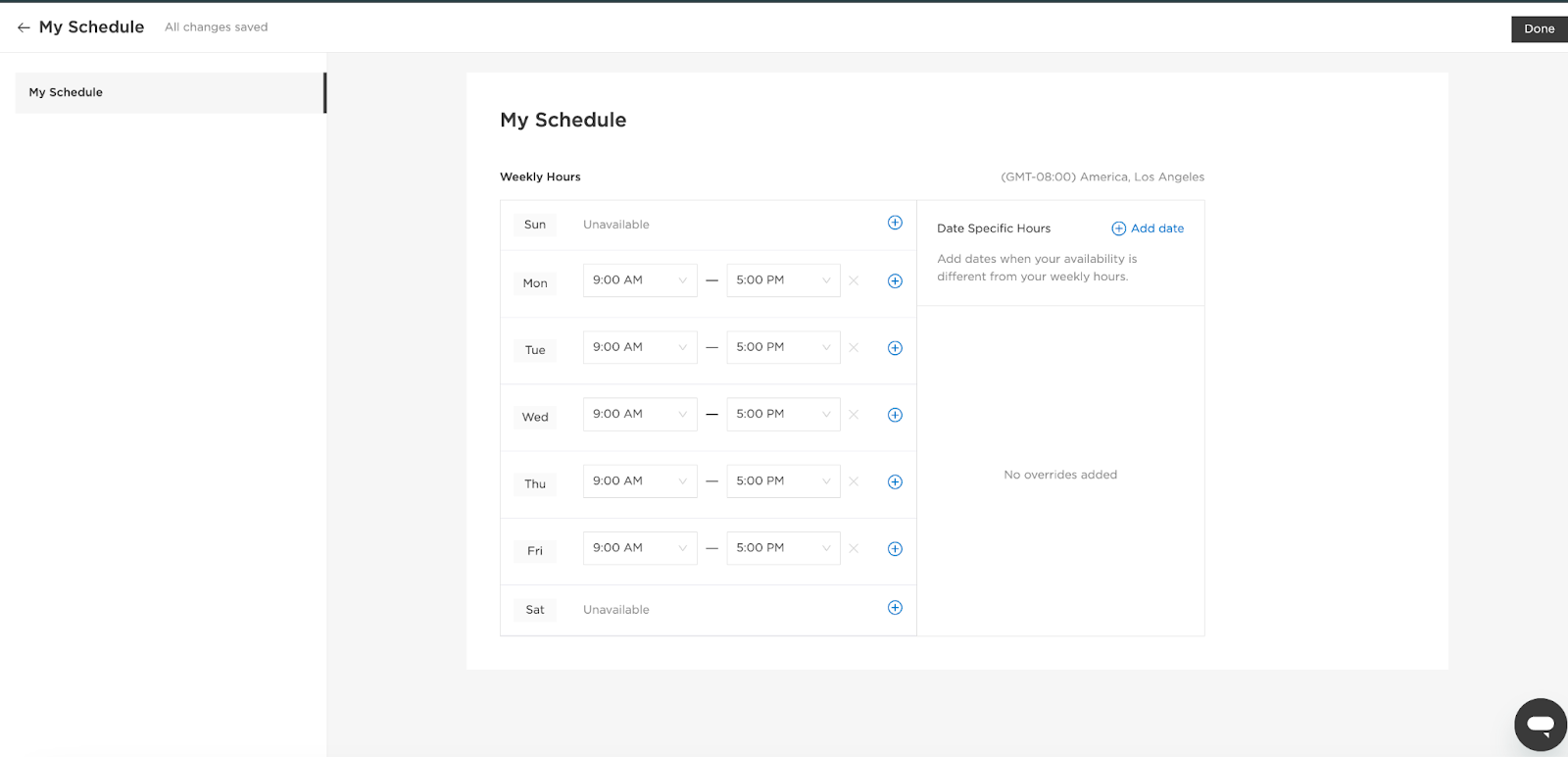Click the Sun day label
The image size is (1568, 757).
point(535,225)
